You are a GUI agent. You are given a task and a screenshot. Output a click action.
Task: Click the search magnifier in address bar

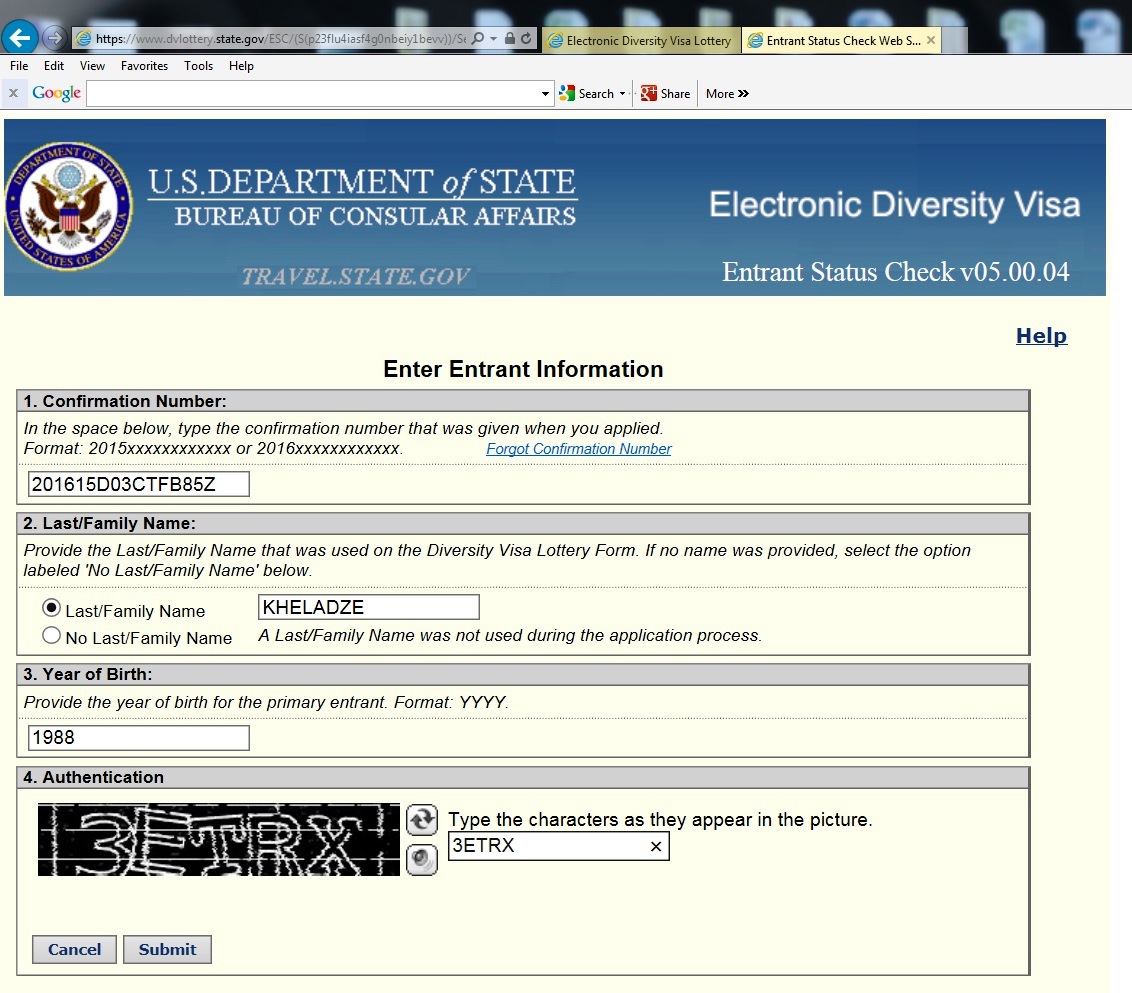click(x=477, y=38)
